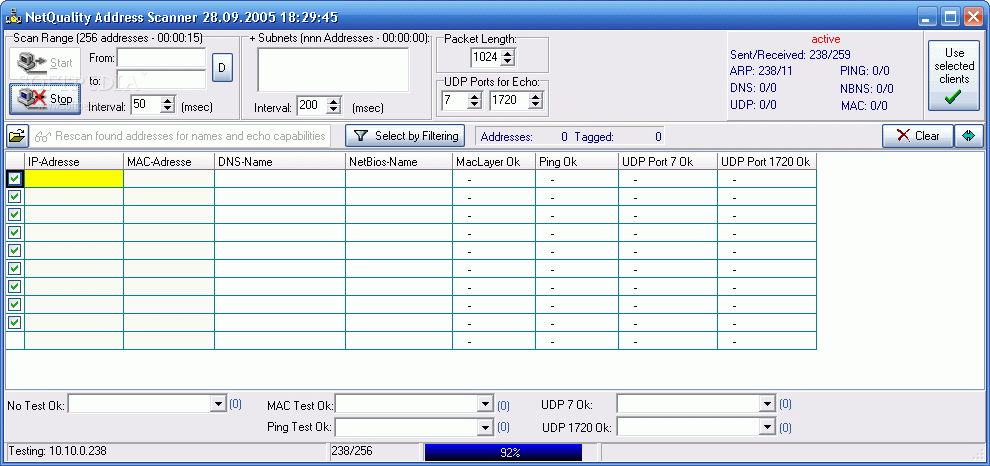Click Select by Filtering funnel button

[x=405, y=136]
